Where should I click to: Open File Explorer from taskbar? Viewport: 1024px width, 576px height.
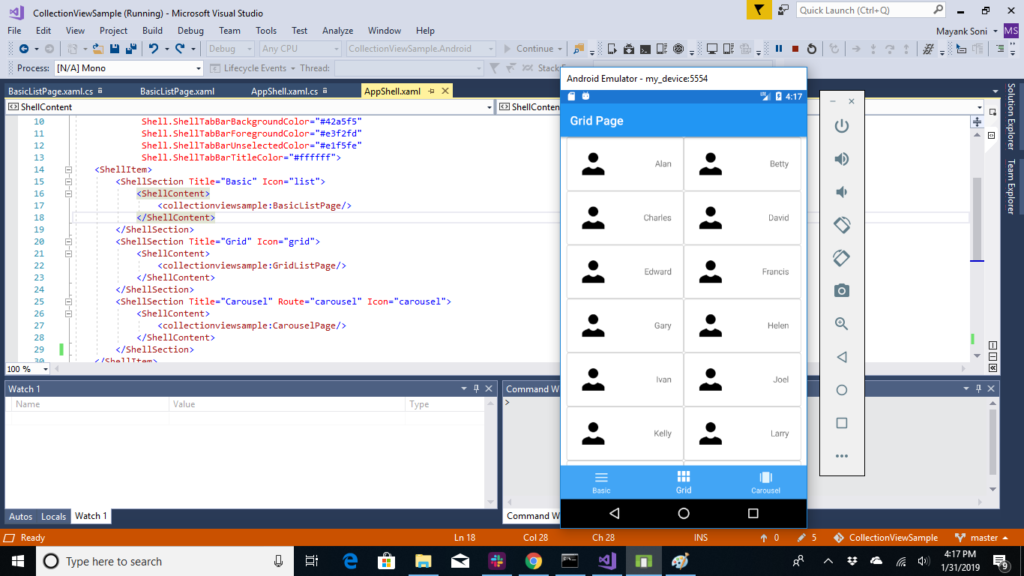click(423, 561)
